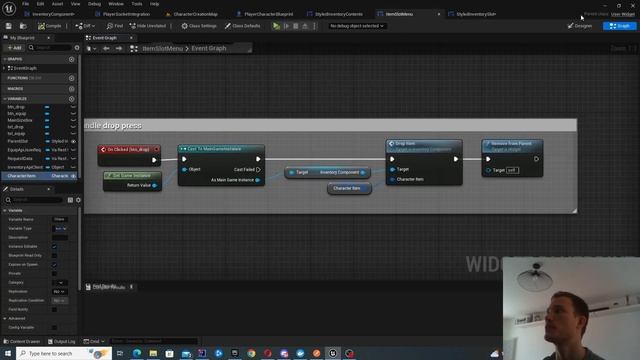Click the User Widget parent class link
Viewport: 640px width, 360px height.
pyautogui.click(x=622, y=14)
